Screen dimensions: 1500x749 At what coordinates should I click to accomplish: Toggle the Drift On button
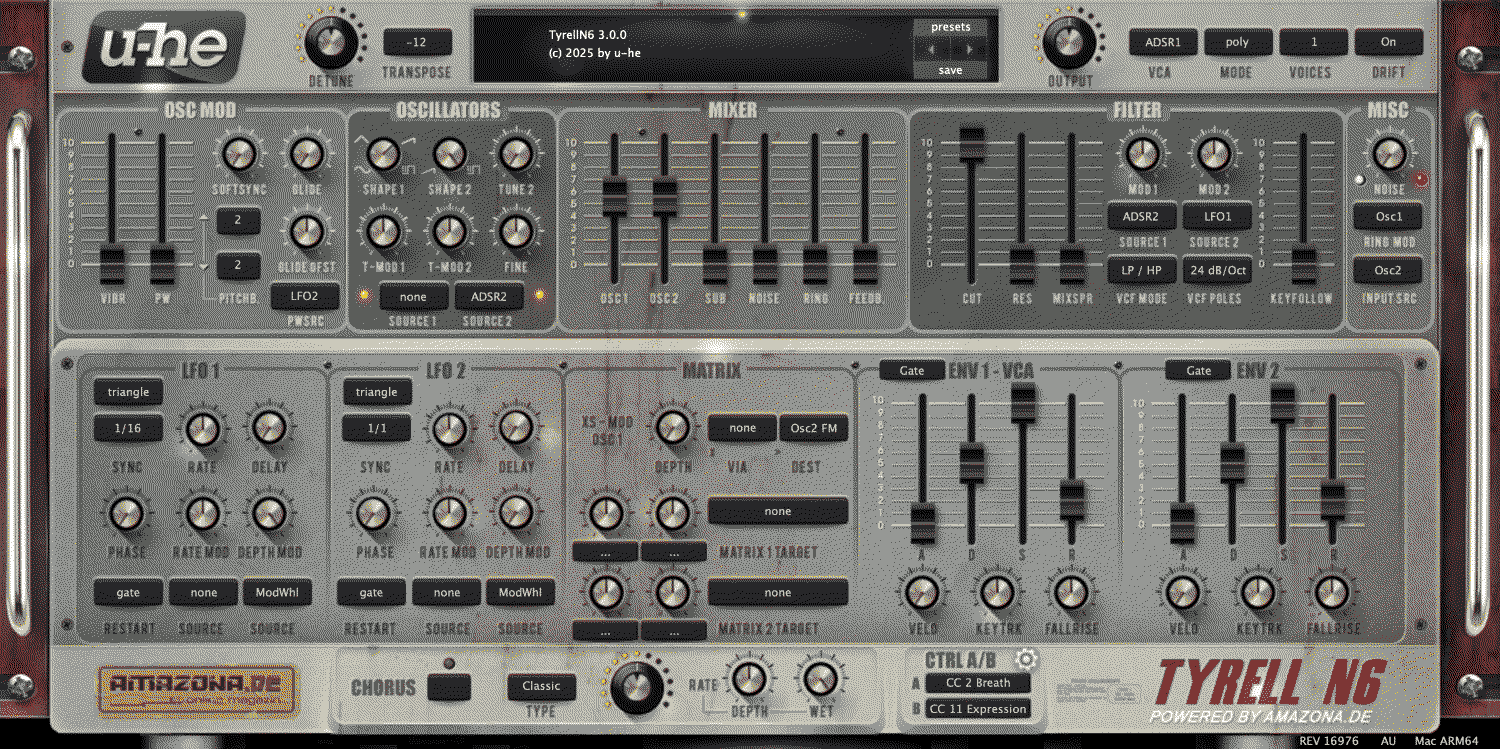coord(1388,42)
